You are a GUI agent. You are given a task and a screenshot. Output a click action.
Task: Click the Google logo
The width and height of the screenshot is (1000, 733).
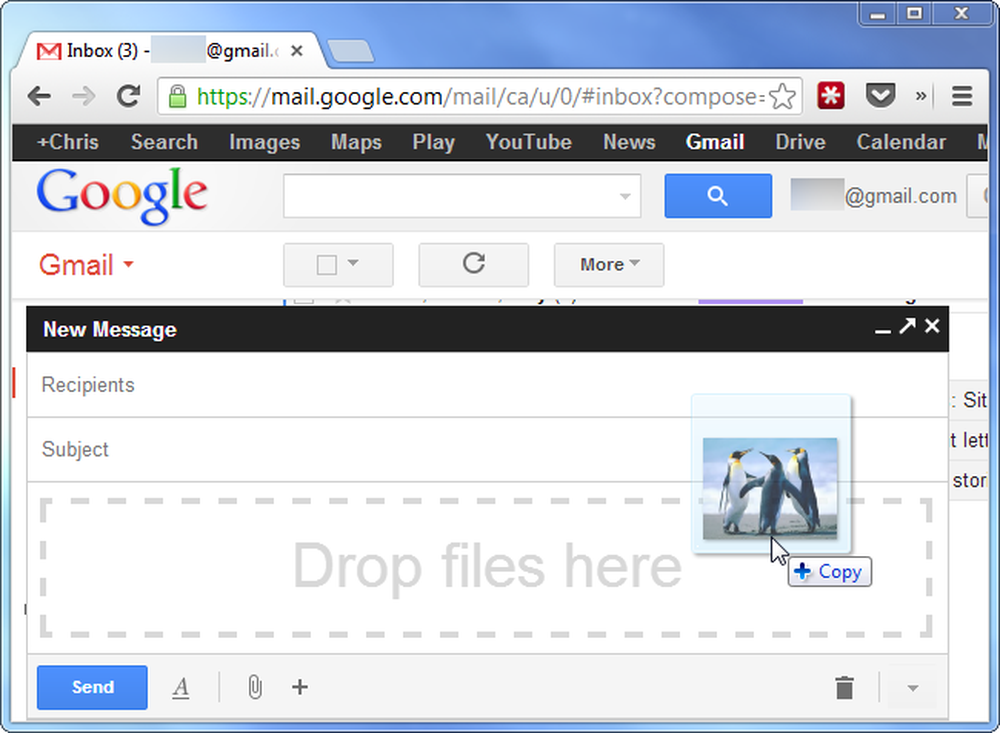pyautogui.click(x=122, y=196)
